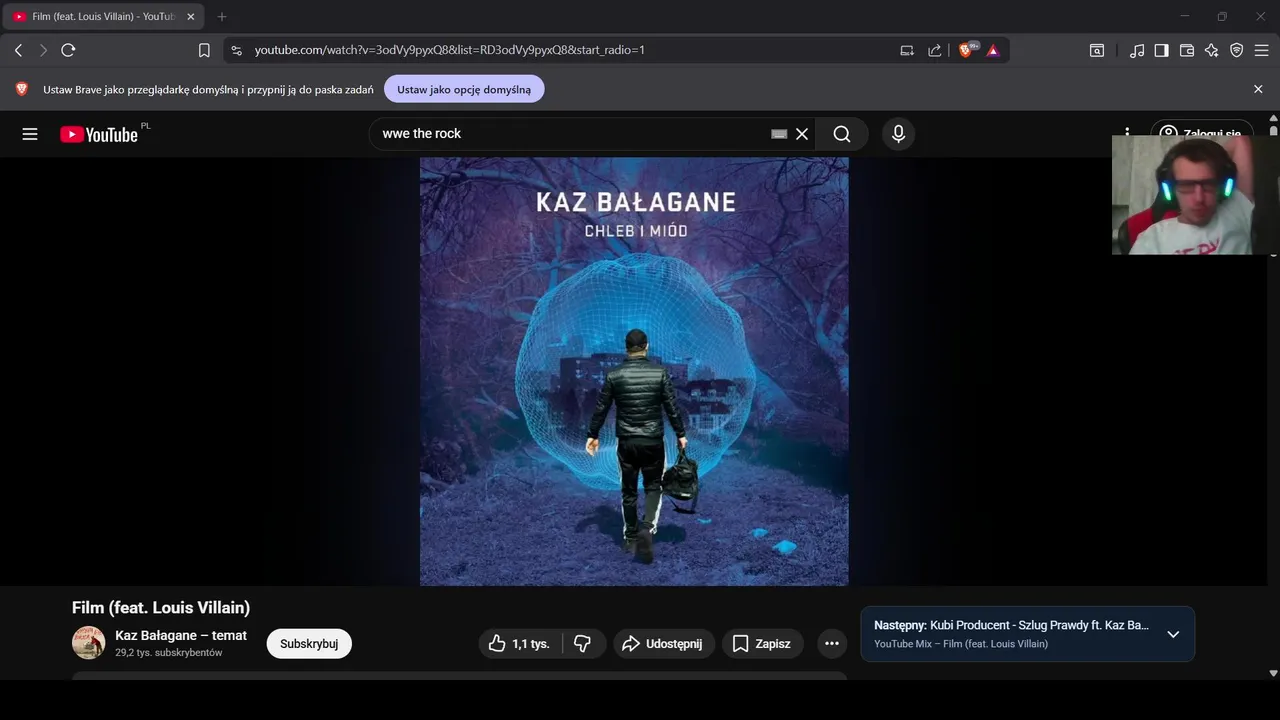Click the install app icon in address bar

click(907, 50)
